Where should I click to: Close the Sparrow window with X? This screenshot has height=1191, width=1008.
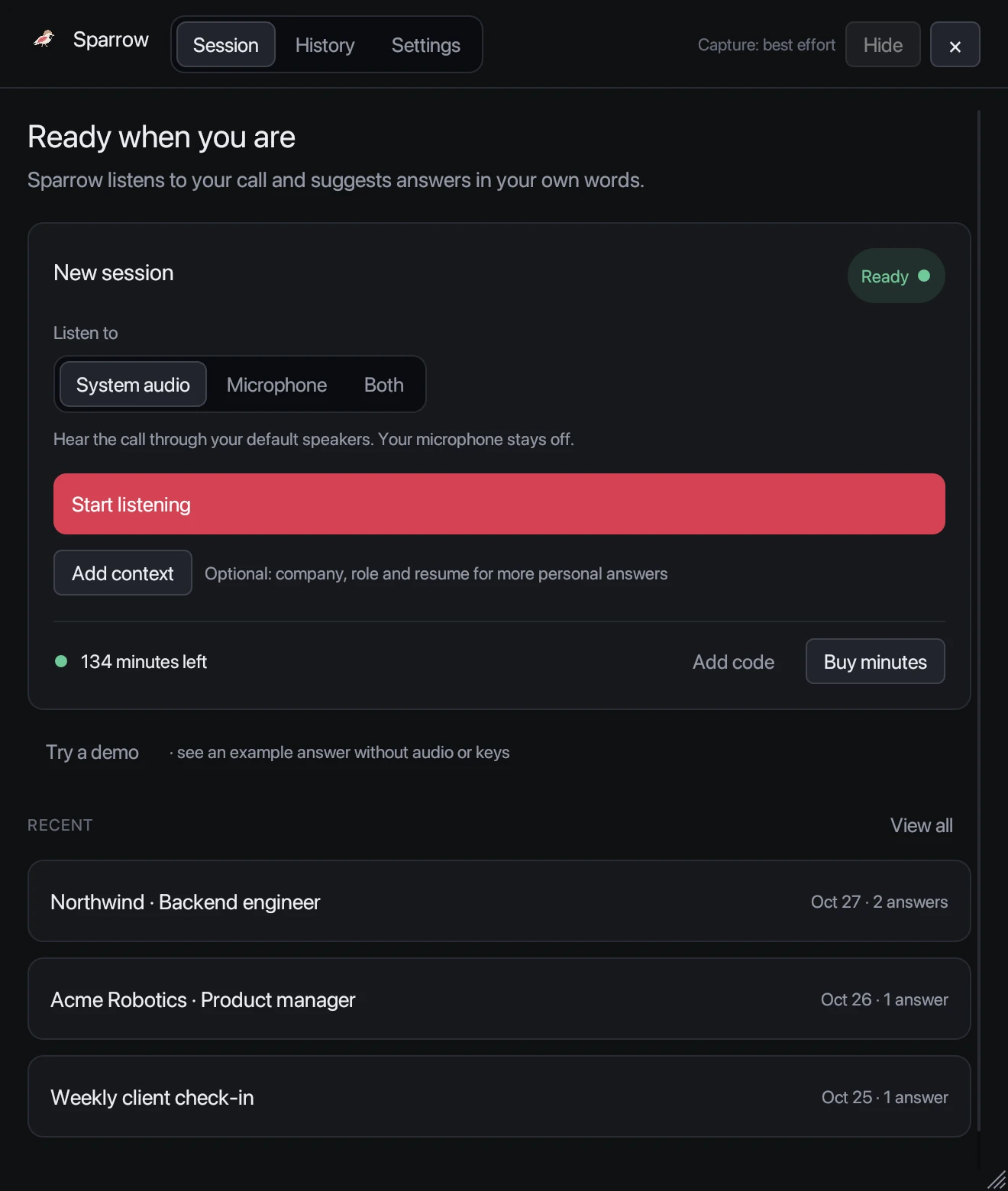coord(955,45)
